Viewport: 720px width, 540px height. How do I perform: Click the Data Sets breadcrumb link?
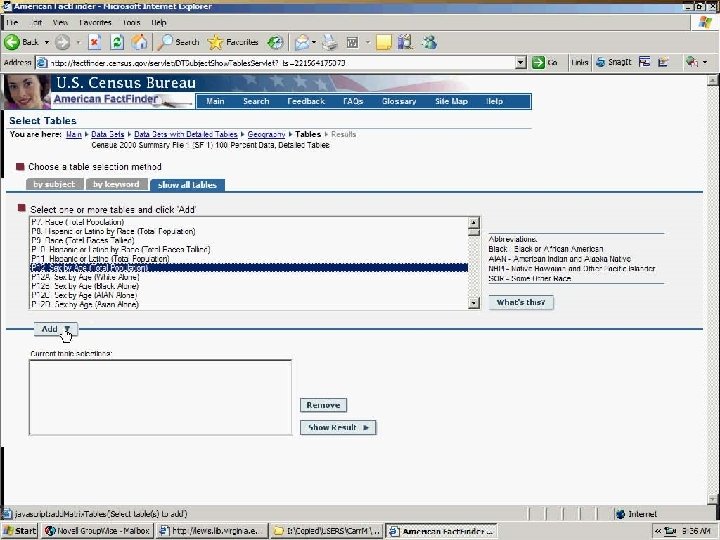pos(107,134)
